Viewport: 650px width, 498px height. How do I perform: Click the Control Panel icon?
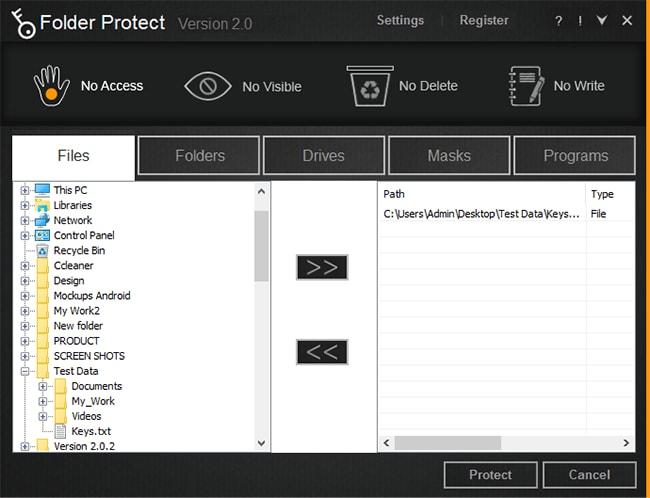coord(42,236)
